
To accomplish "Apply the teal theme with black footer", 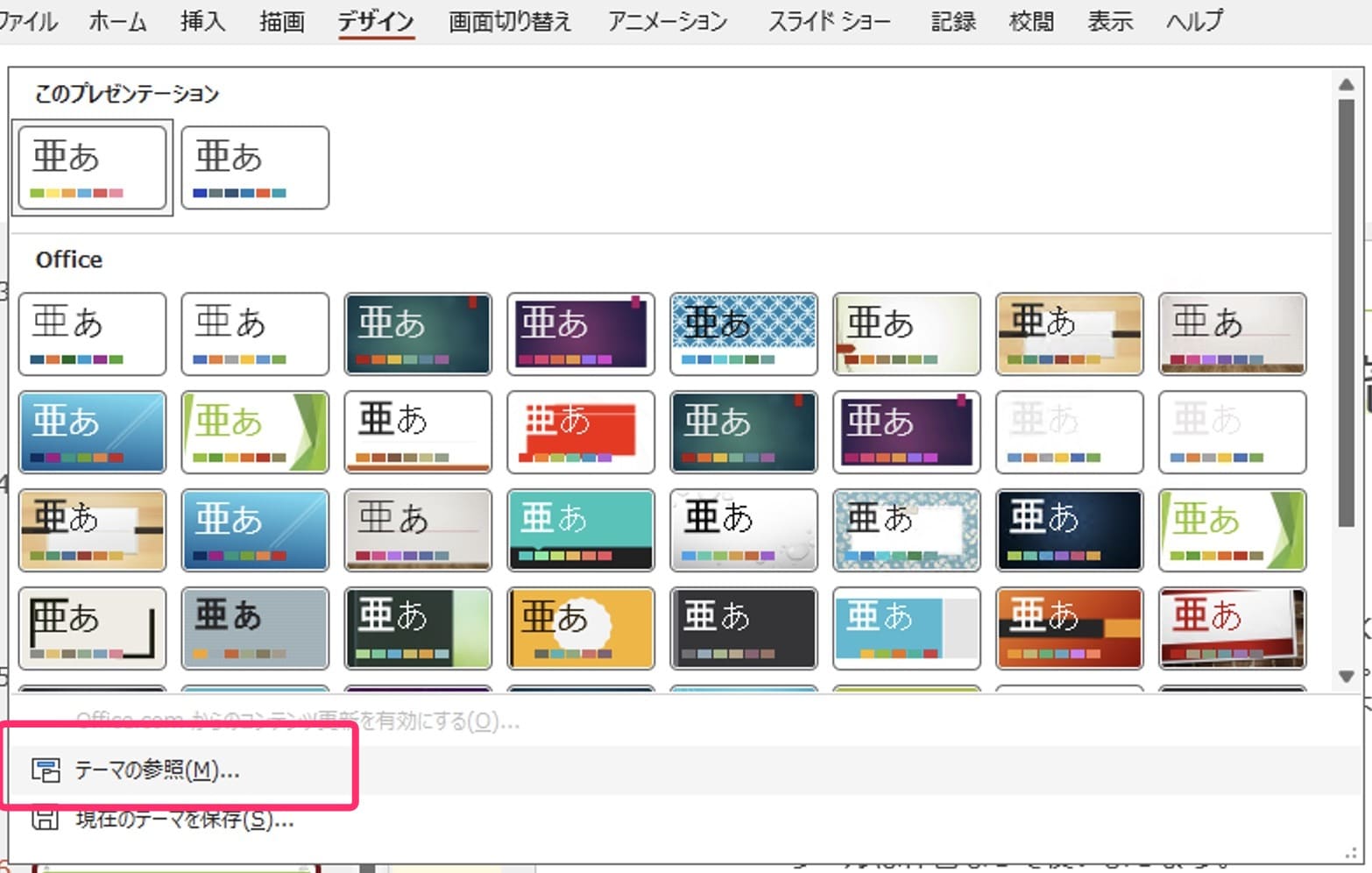I will pyautogui.click(x=581, y=530).
